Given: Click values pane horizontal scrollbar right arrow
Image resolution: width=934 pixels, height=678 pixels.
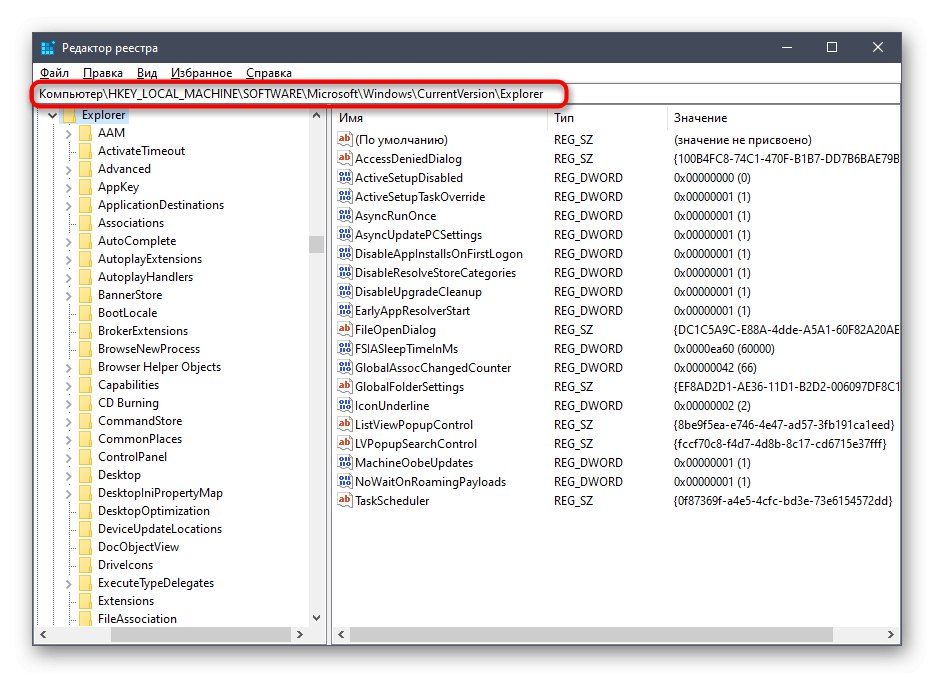Looking at the screenshot, I should (x=891, y=635).
